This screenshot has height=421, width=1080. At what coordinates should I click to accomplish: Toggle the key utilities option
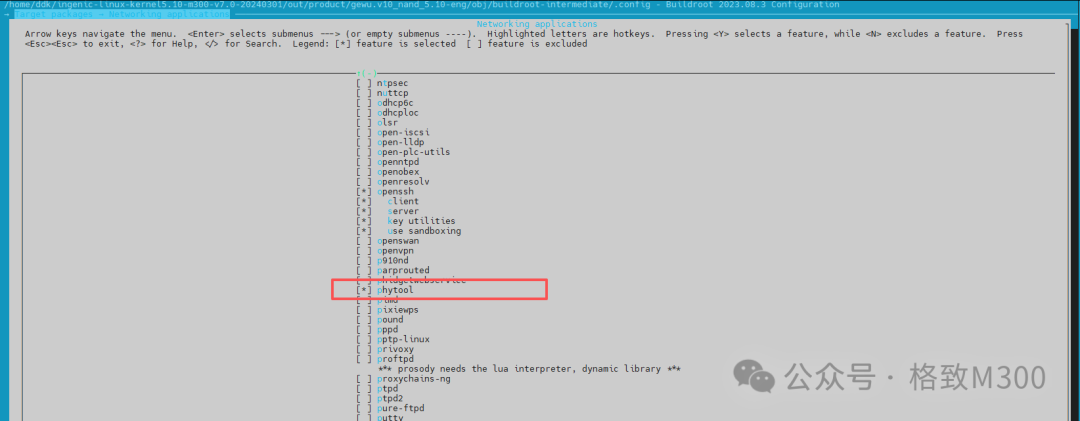tap(364, 221)
